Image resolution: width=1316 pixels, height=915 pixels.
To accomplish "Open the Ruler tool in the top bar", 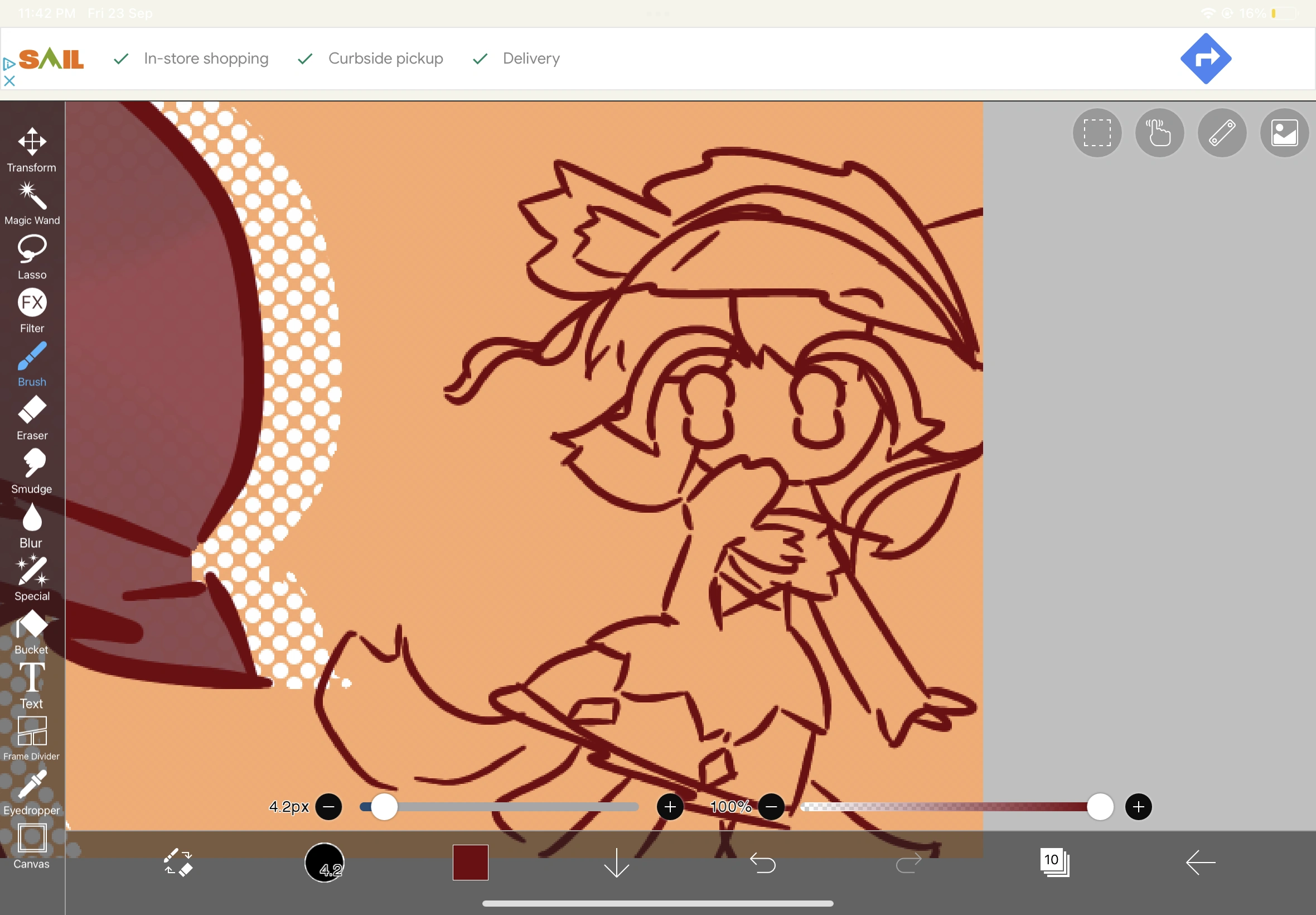I will (x=1221, y=132).
